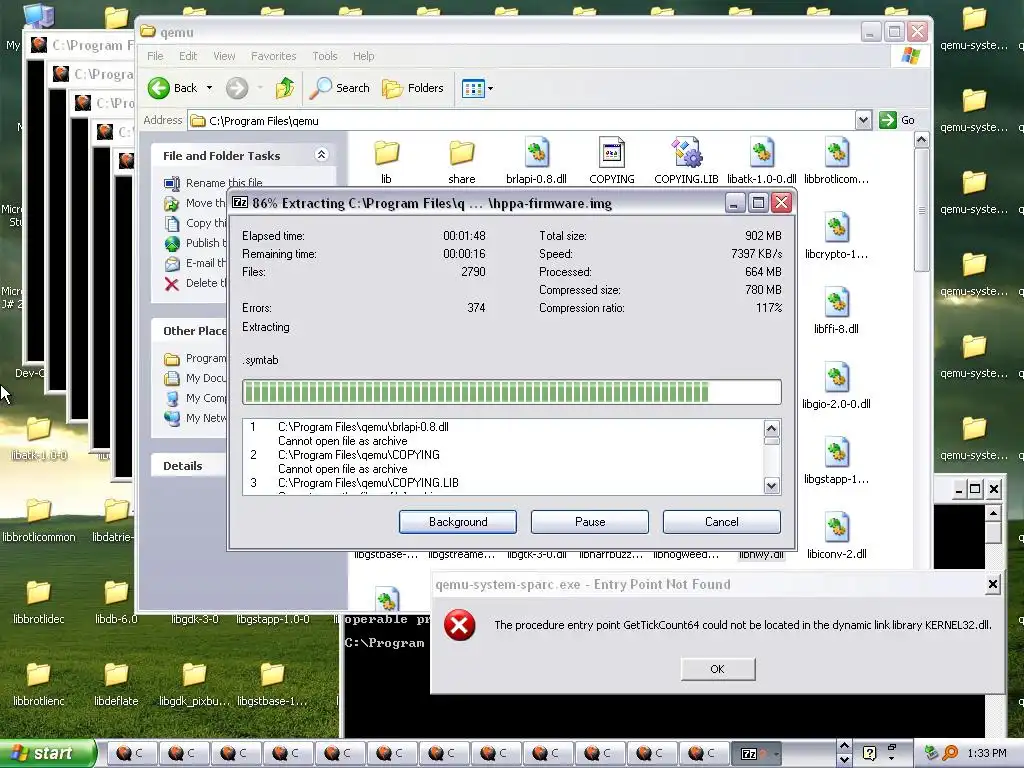Image resolution: width=1024 pixels, height=768 pixels.
Task: Click the Back arrow in qemu Explorer
Action: pyautogui.click(x=159, y=88)
